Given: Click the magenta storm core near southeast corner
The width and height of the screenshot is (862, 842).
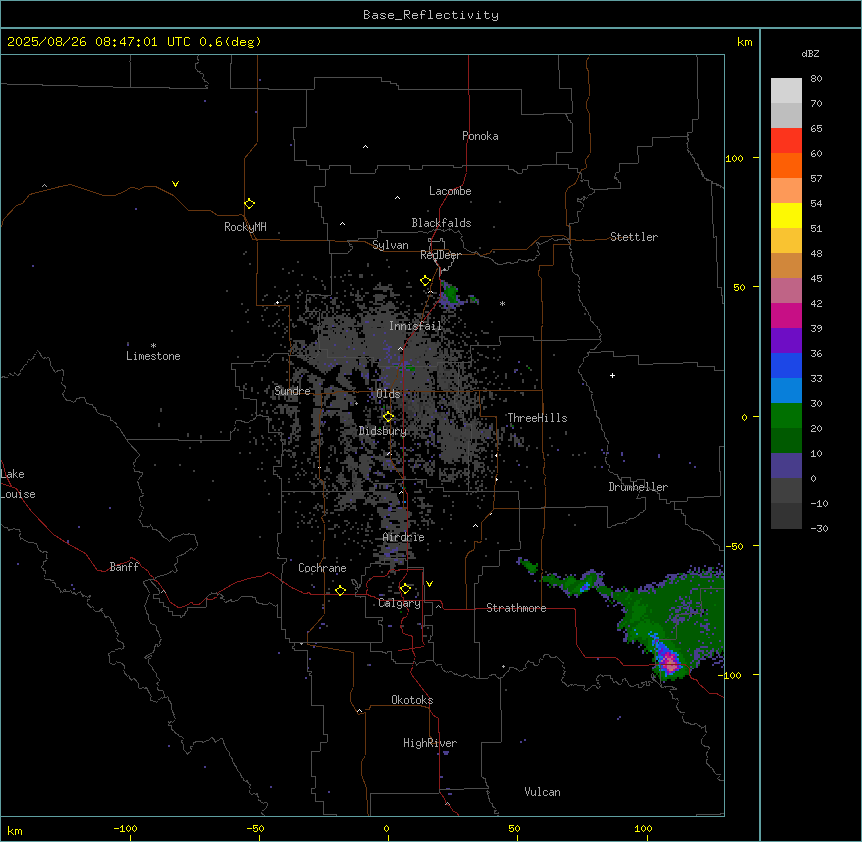Looking at the screenshot, I should pos(669,661).
